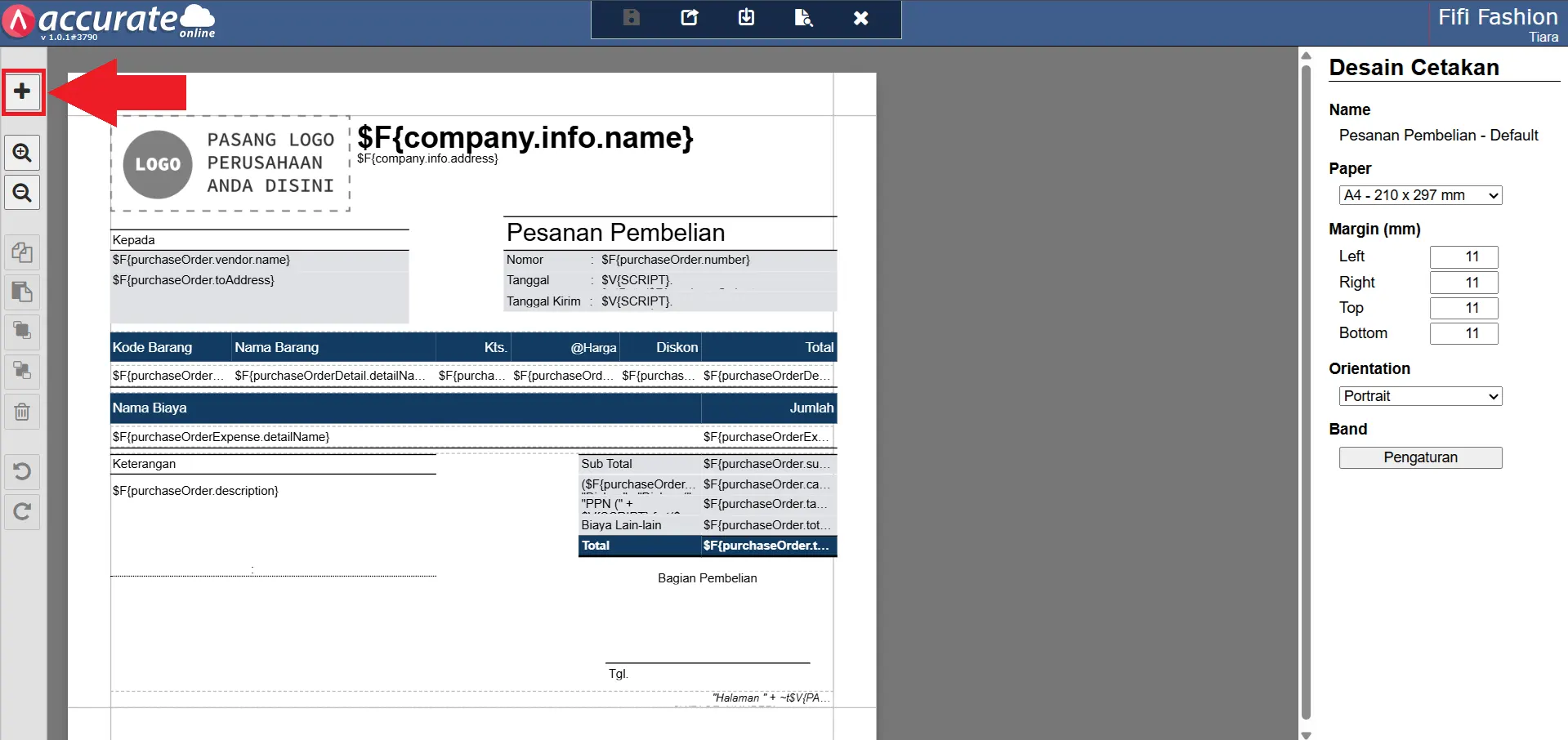Click the export share icon in the toolbar

(688, 17)
